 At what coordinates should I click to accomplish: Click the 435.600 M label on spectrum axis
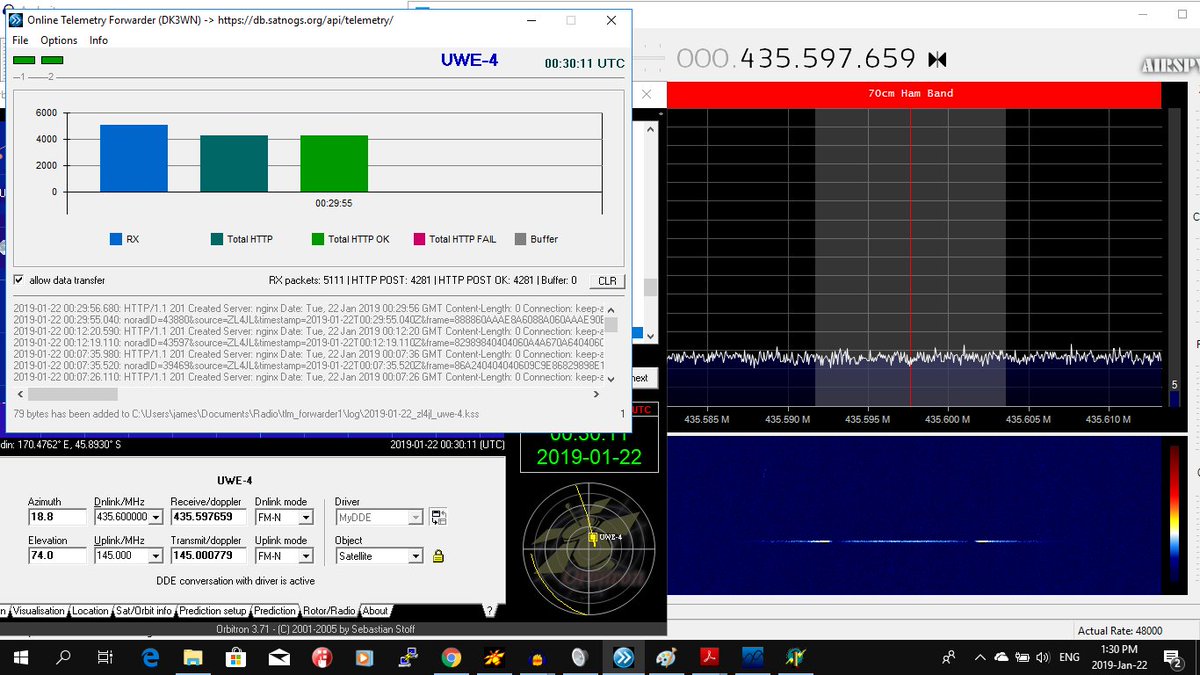pos(947,419)
